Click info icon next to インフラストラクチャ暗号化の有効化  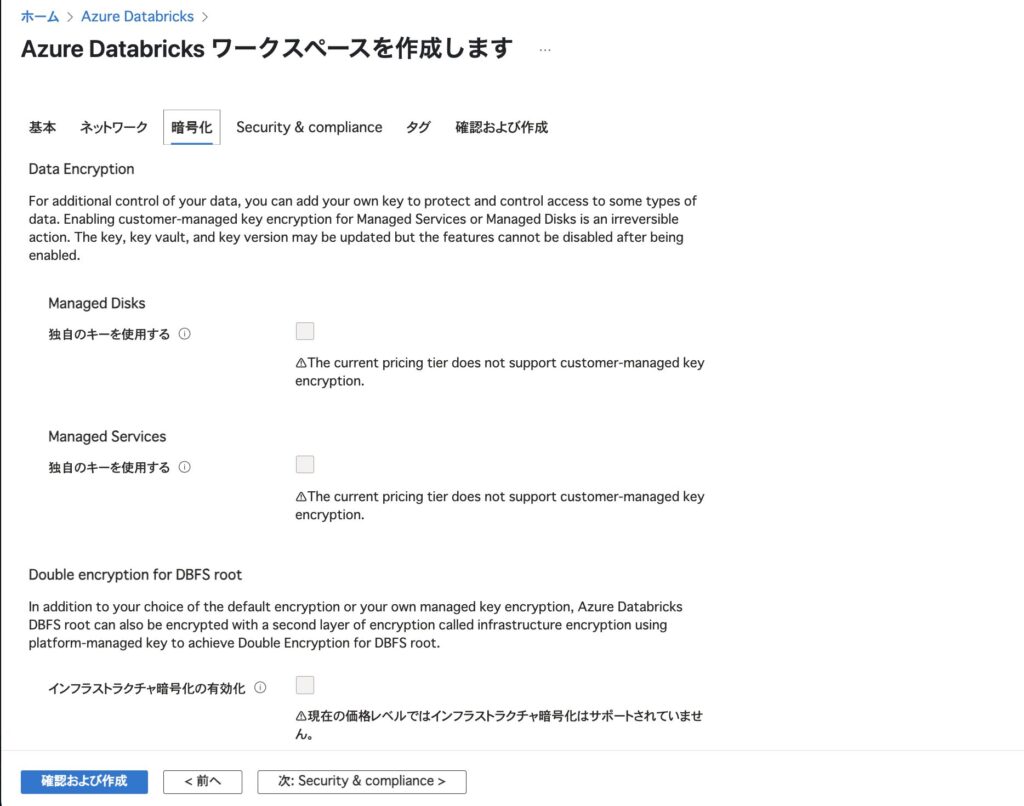point(260,687)
